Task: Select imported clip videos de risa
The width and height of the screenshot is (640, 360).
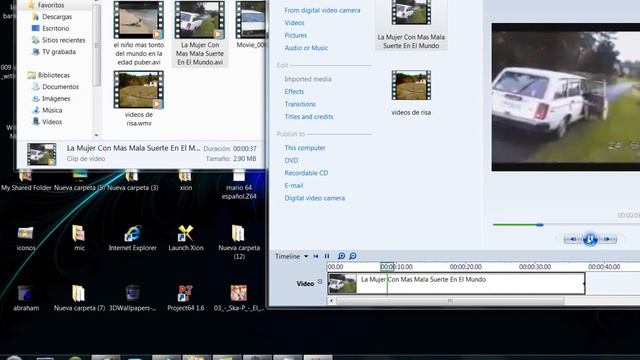Action: [411, 93]
